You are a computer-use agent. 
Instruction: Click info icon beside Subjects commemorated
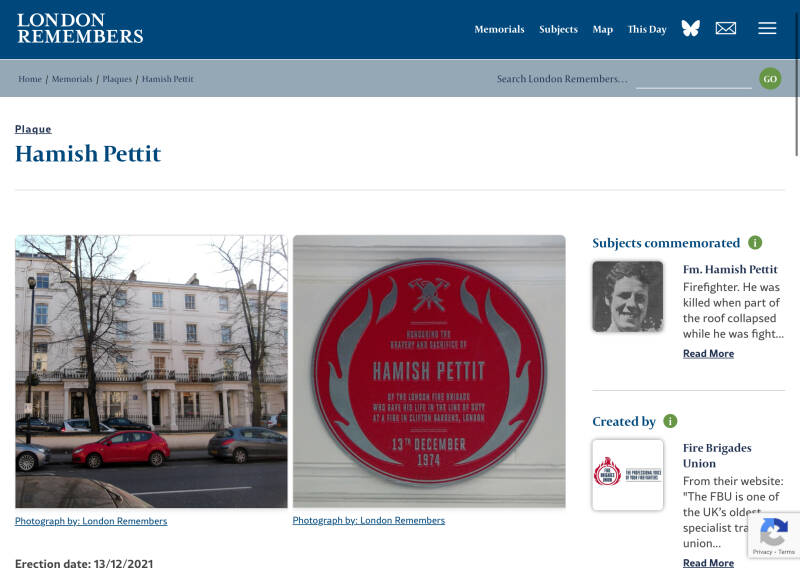(755, 243)
